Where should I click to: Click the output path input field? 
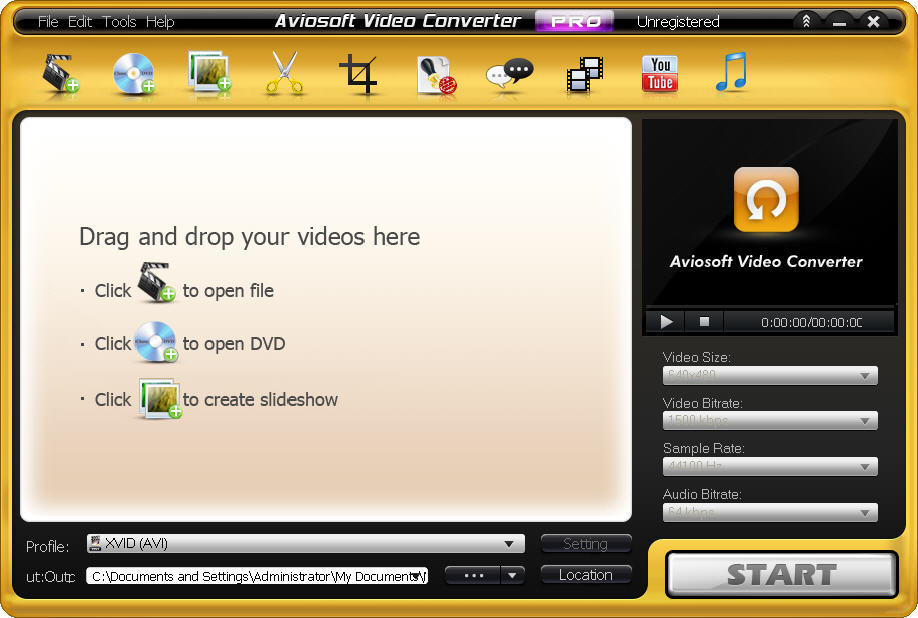click(258, 576)
